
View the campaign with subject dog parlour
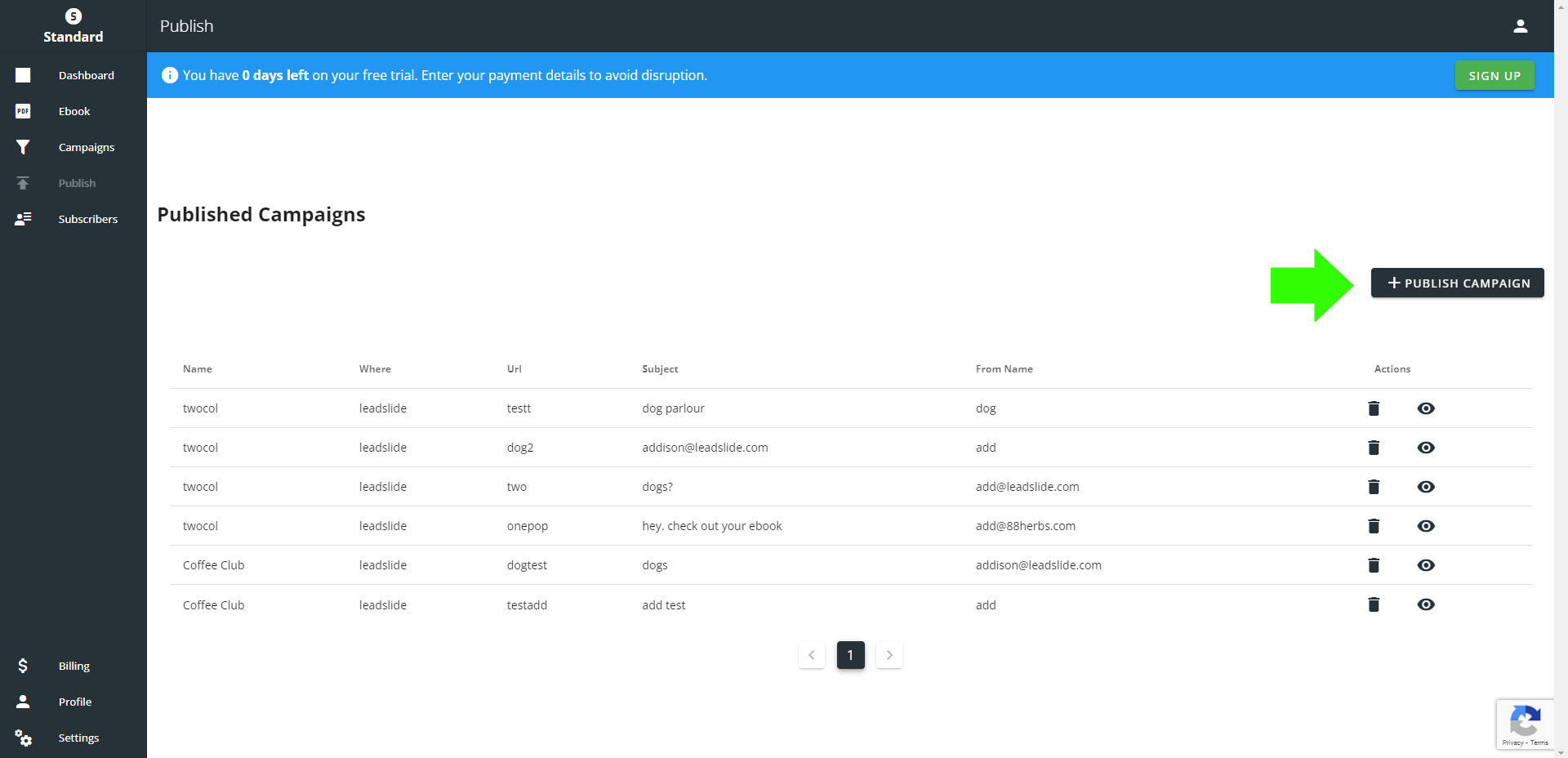1426,408
